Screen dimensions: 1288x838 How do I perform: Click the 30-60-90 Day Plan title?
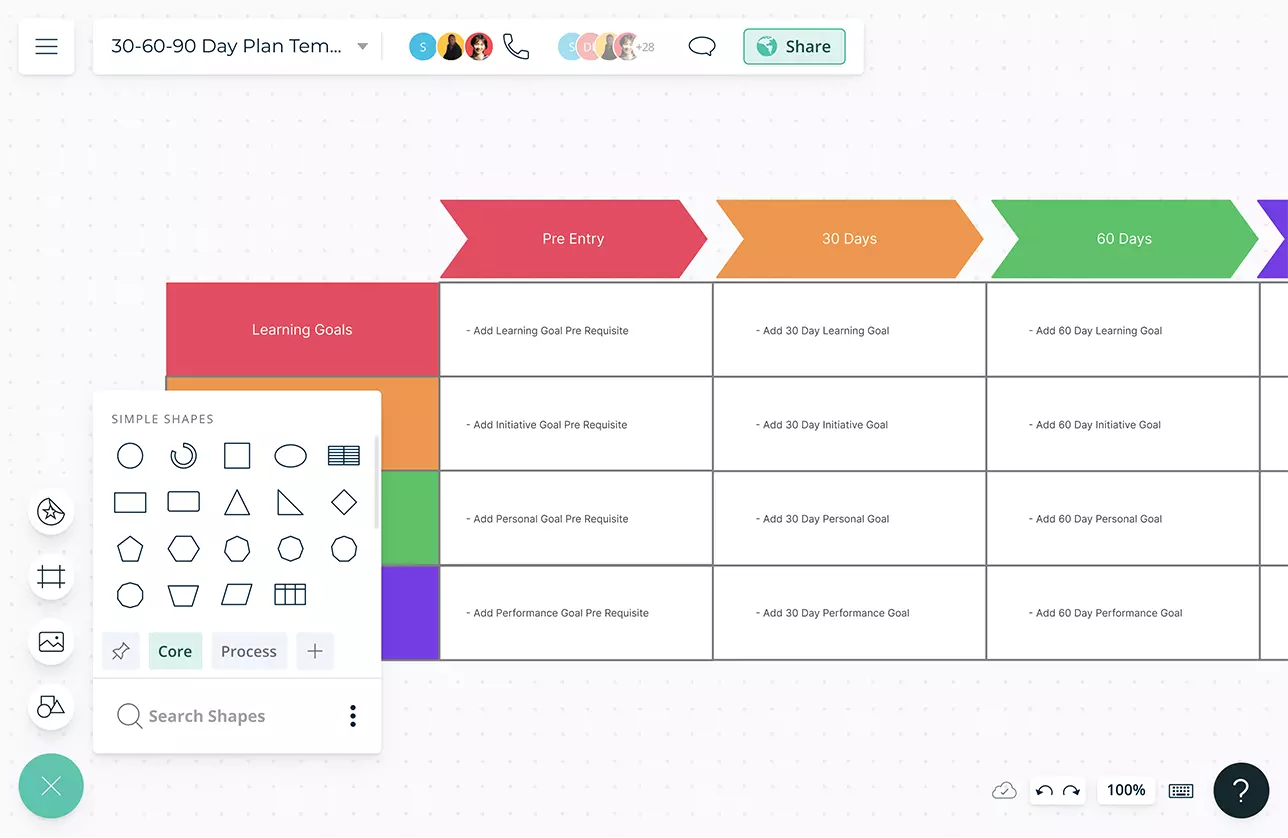point(226,47)
